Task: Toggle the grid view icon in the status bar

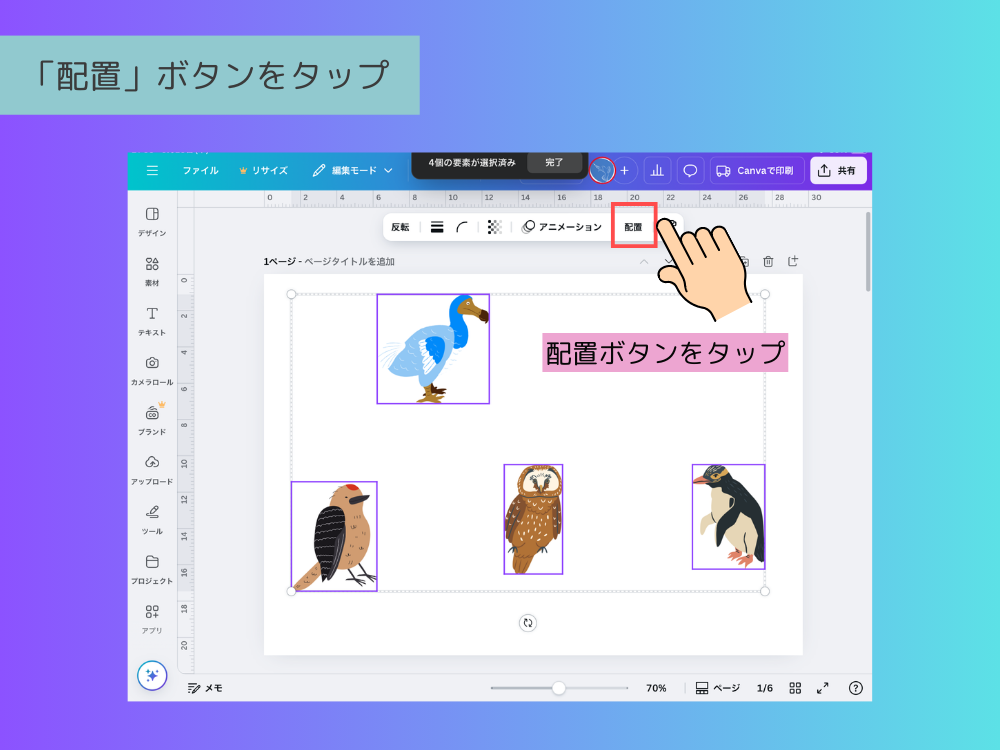Action: tap(795, 688)
